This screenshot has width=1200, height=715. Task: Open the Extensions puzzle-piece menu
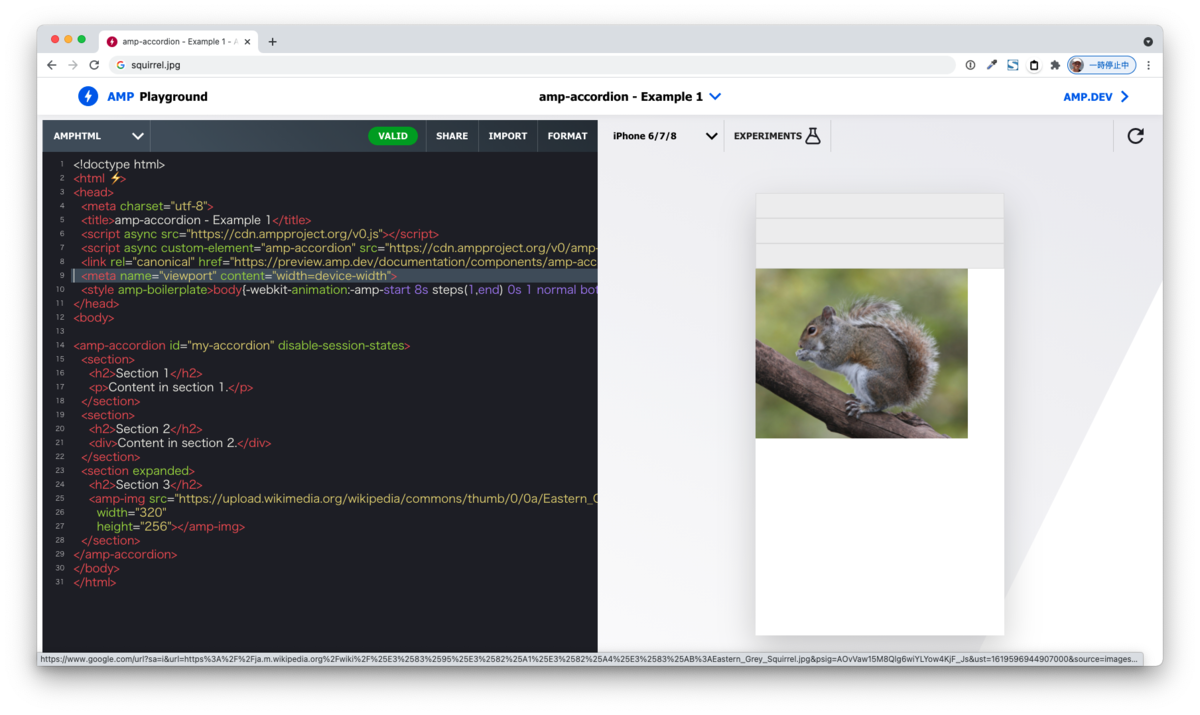coord(1055,65)
